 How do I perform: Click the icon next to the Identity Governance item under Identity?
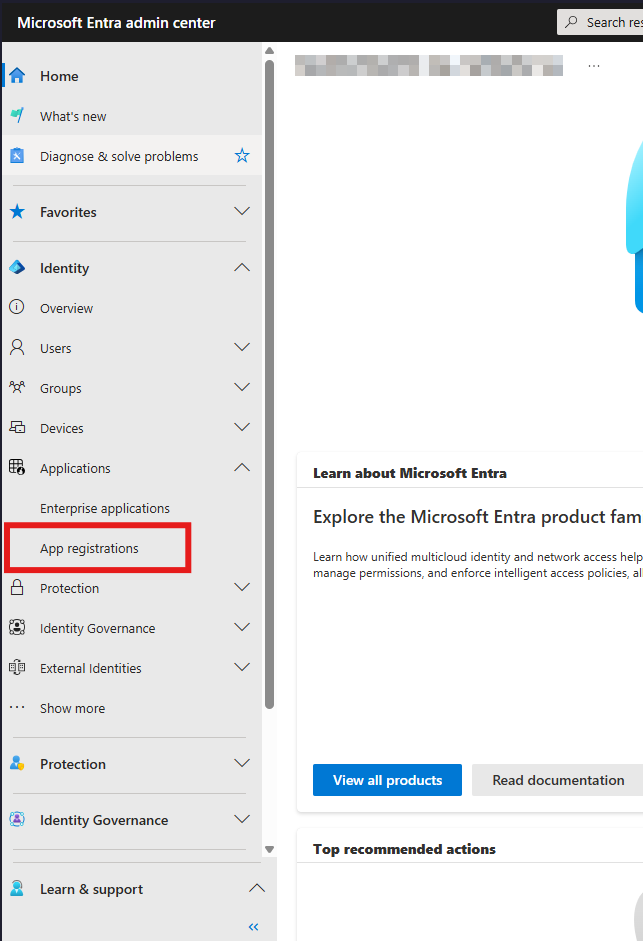(17, 628)
